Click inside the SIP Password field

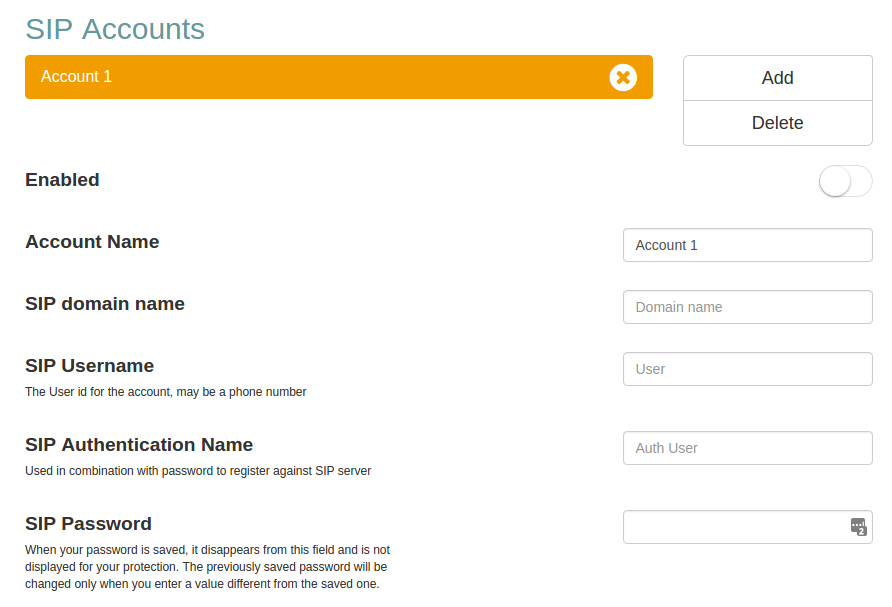coord(730,527)
